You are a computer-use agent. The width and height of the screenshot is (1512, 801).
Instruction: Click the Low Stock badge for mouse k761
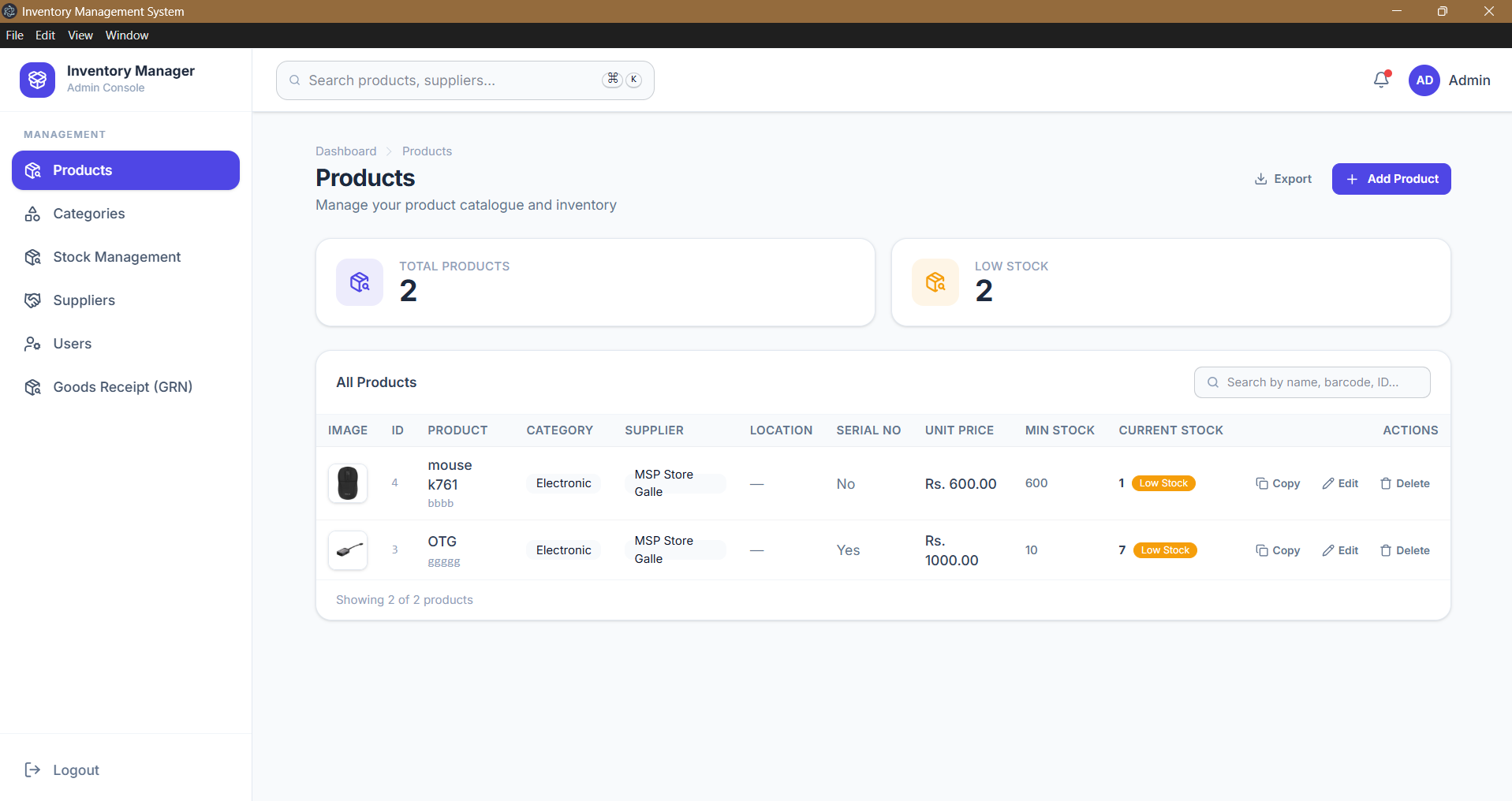point(1163,483)
